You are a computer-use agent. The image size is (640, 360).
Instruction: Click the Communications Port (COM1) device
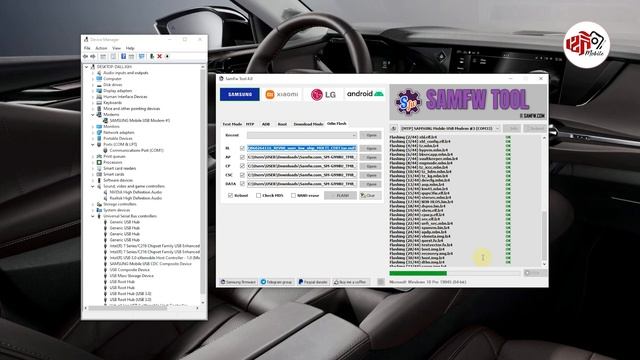[136, 150]
